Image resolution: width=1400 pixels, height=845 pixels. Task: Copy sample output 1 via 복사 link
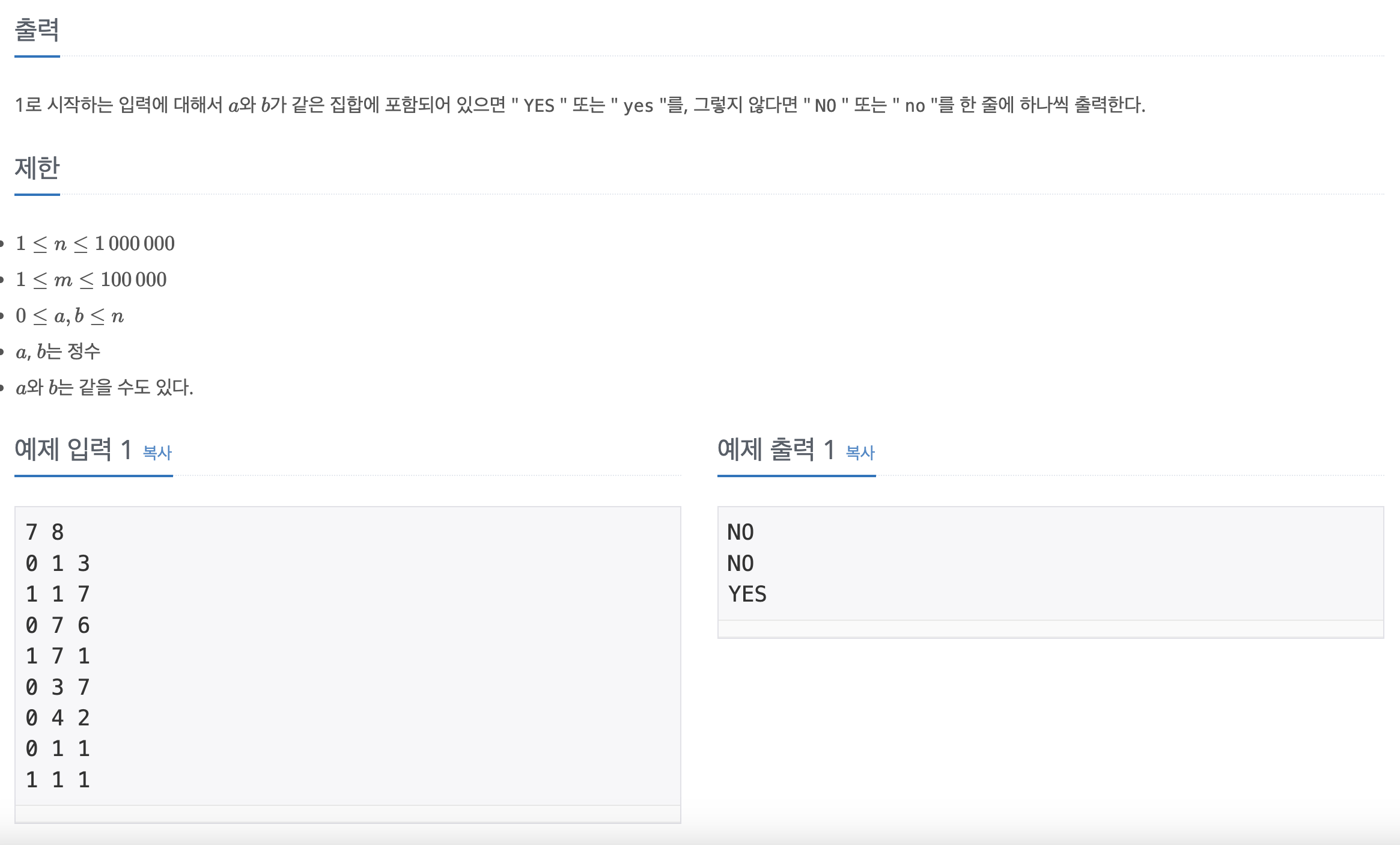[x=860, y=453]
